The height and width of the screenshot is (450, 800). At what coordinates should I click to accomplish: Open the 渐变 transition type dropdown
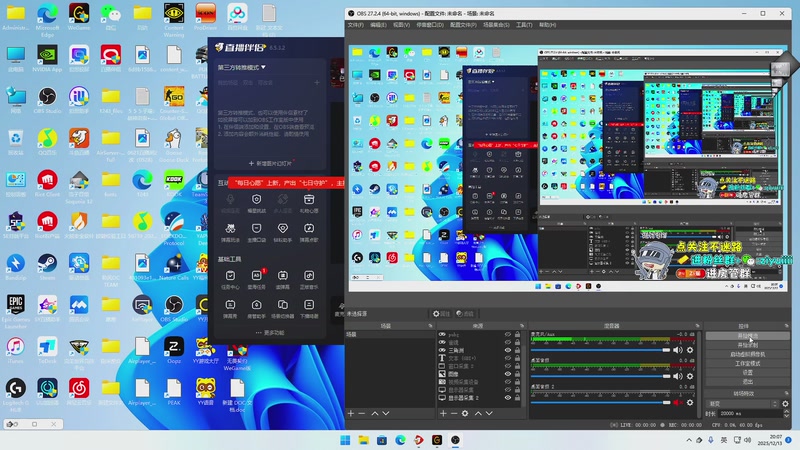coord(743,404)
